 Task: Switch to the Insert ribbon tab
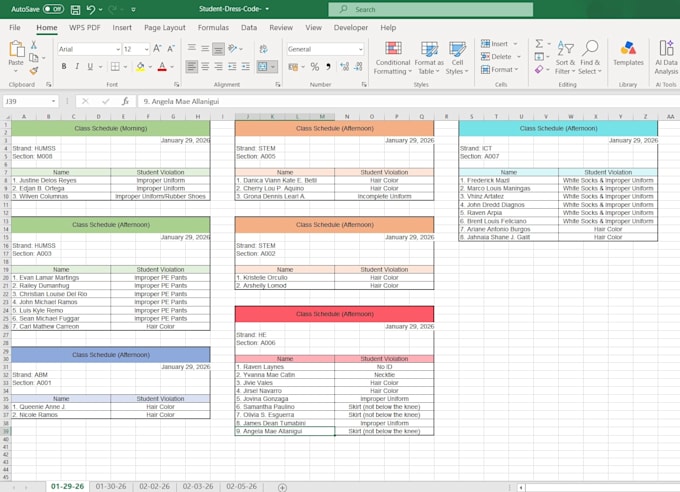pyautogui.click(x=122, y=27)
